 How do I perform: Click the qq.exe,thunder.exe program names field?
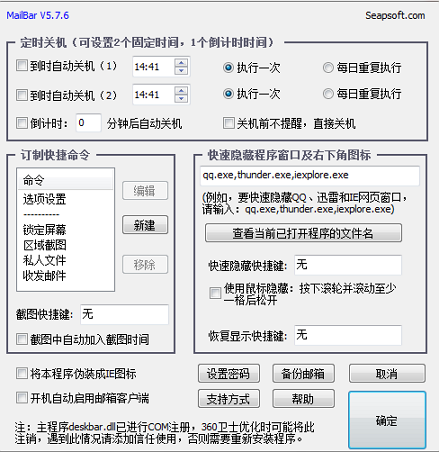[x=310, y=175]
